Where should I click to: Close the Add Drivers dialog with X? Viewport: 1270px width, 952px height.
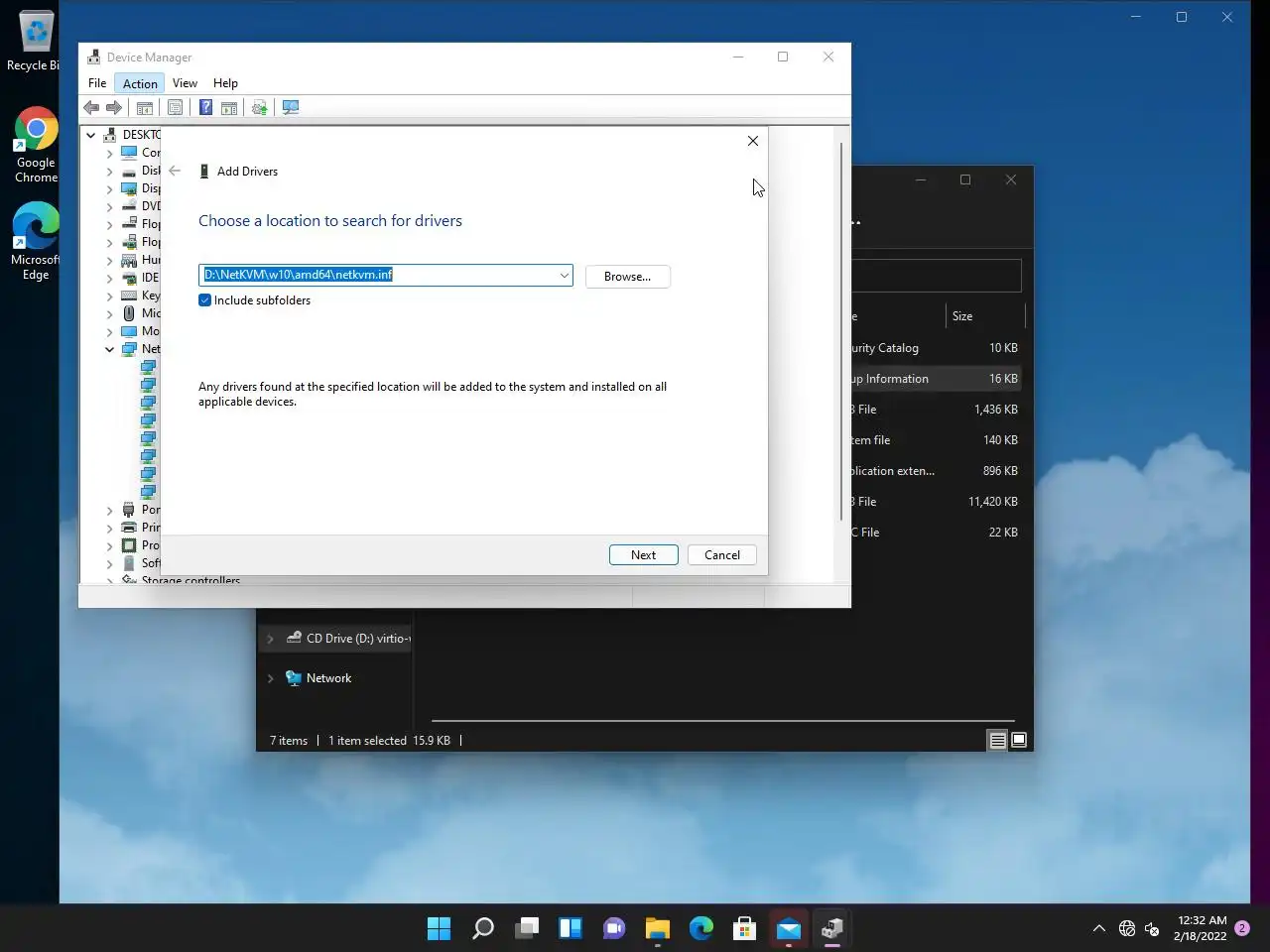click(x=753, y=141)
